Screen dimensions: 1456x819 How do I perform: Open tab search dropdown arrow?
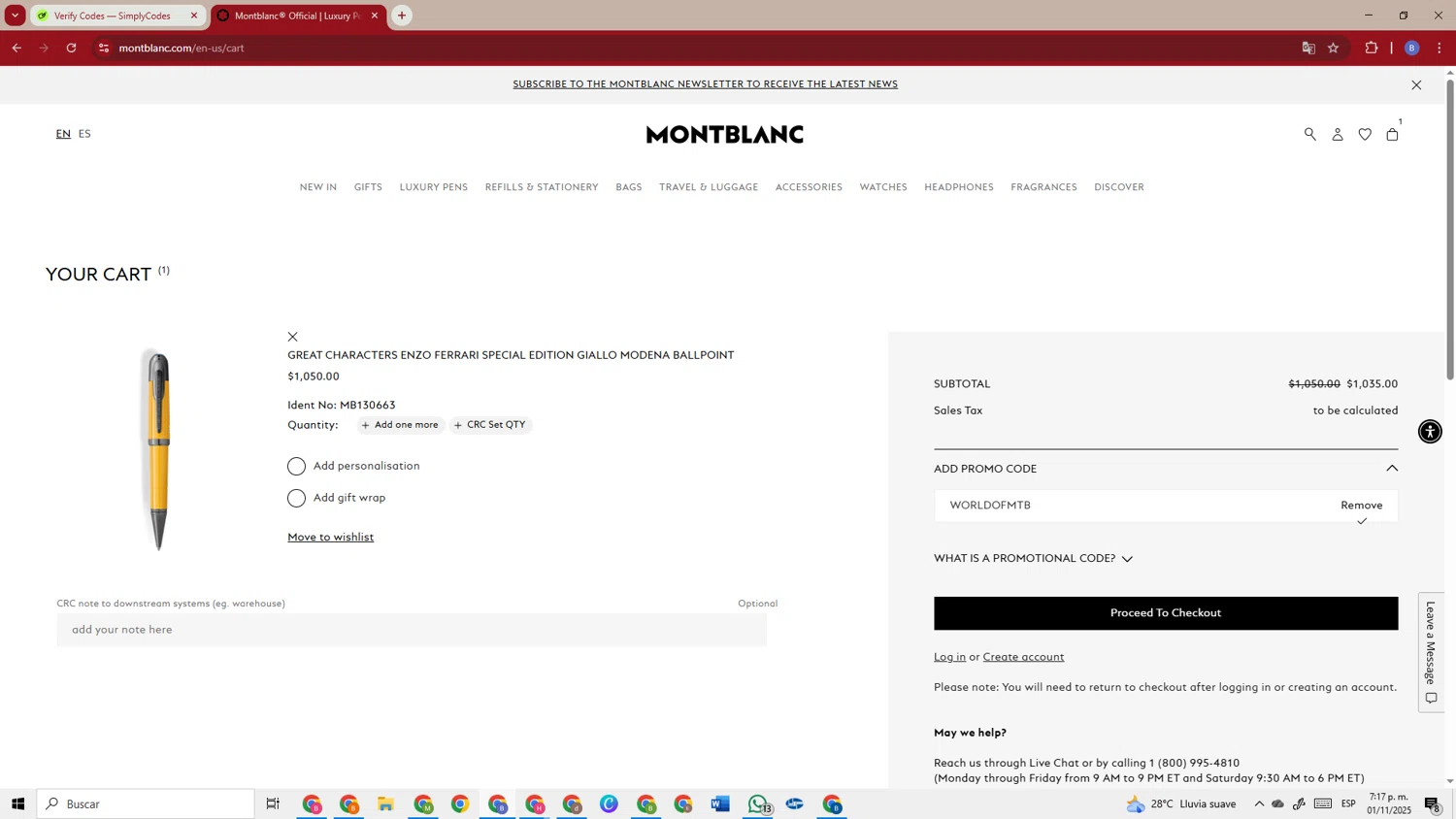[x=15, y=16]
